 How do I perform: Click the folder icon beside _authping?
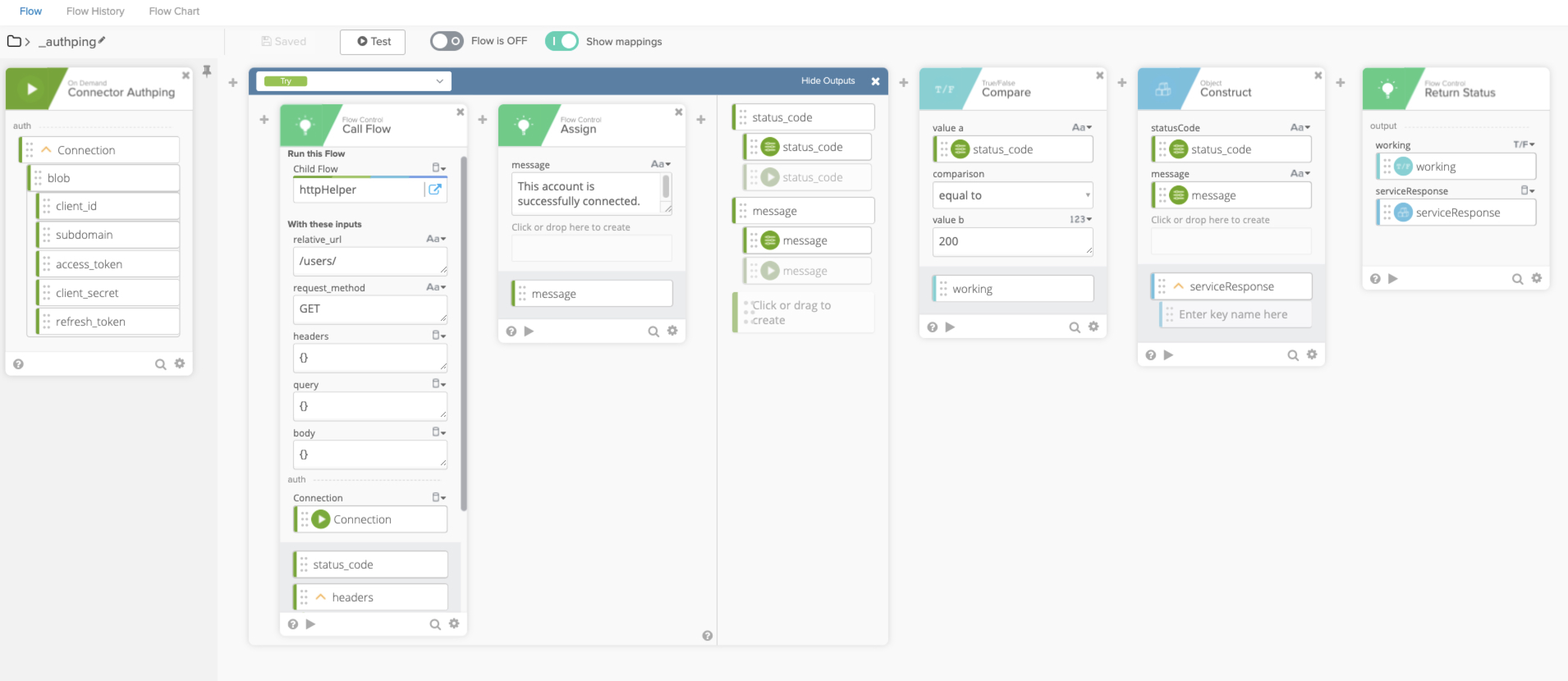click(x=14, y=41)
